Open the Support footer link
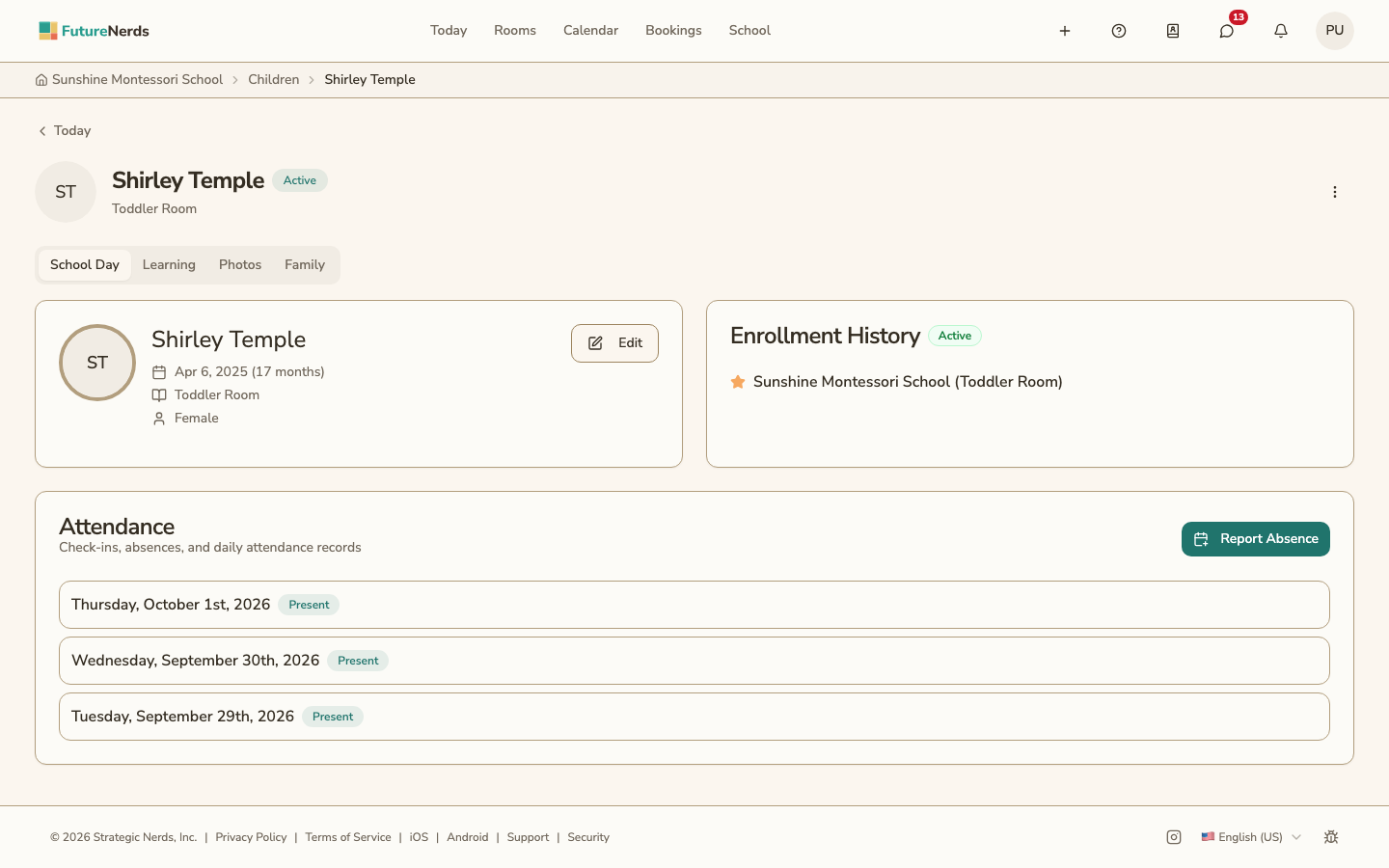The height and width of the screenshot is (868, 1389). pos(528,837)
